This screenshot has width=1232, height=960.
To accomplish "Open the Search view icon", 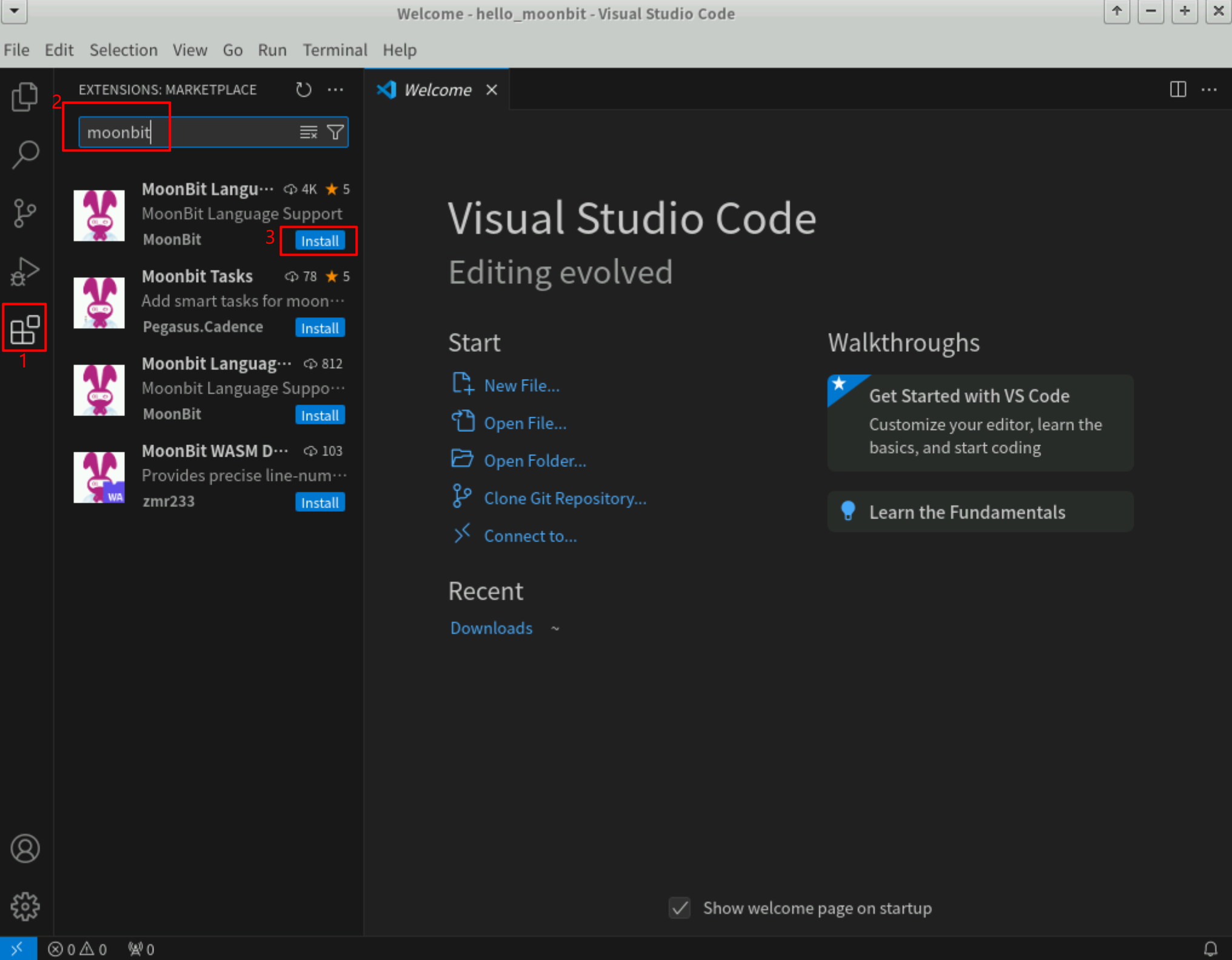I will 25,155.
